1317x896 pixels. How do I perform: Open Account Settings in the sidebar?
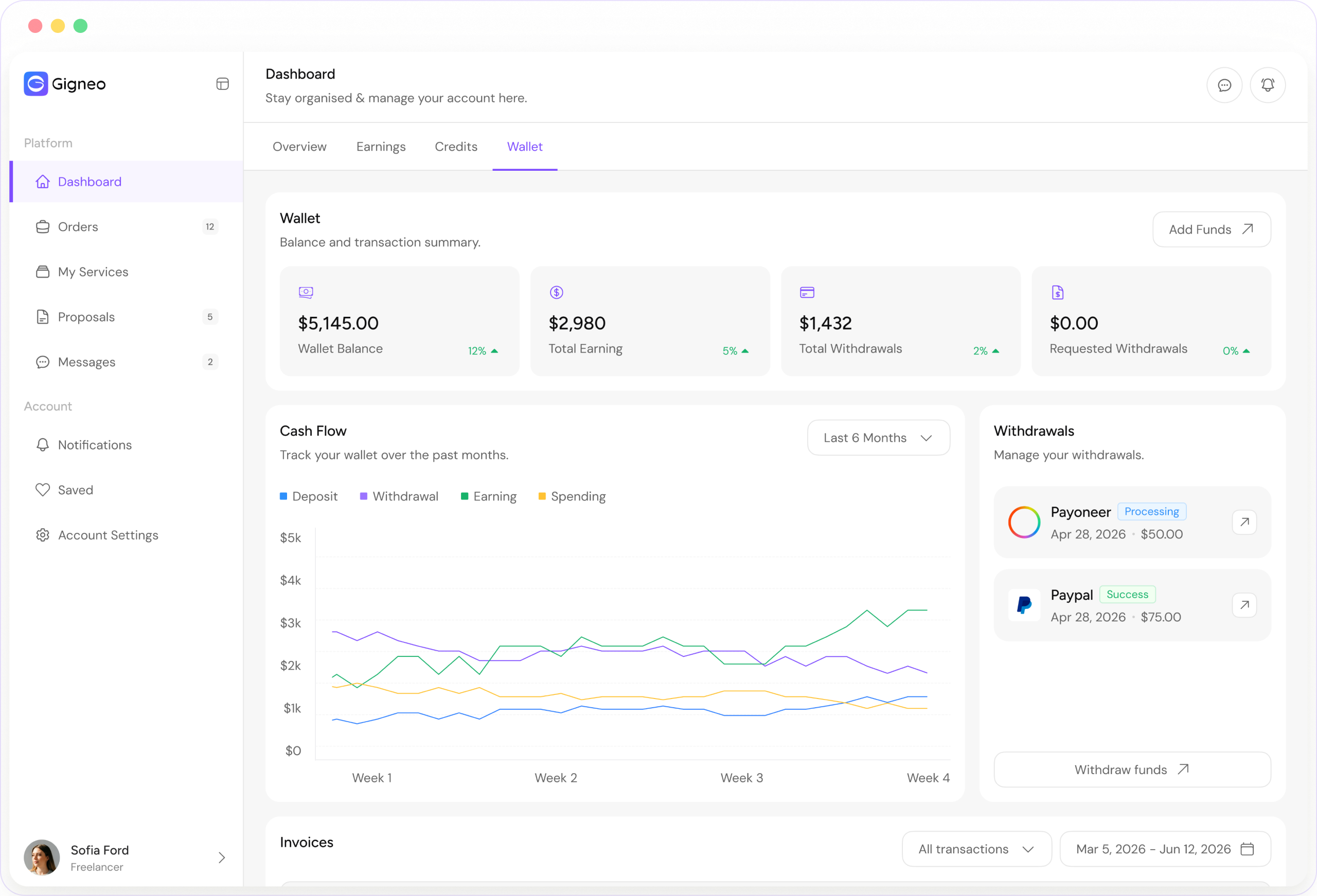click(x=127, y=535)
